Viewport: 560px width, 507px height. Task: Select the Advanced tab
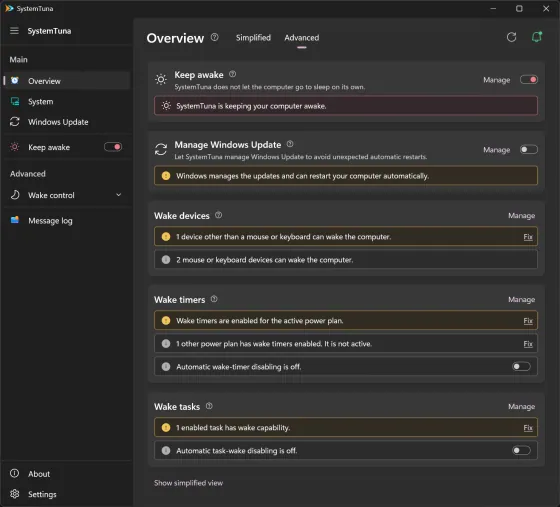point(302,37)
